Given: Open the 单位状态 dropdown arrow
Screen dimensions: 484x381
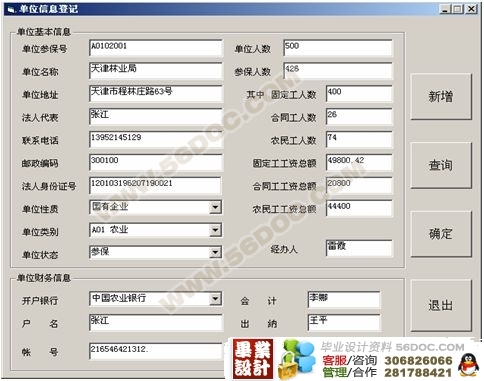Looking at the screenshot, I should (x=215, y=253).
